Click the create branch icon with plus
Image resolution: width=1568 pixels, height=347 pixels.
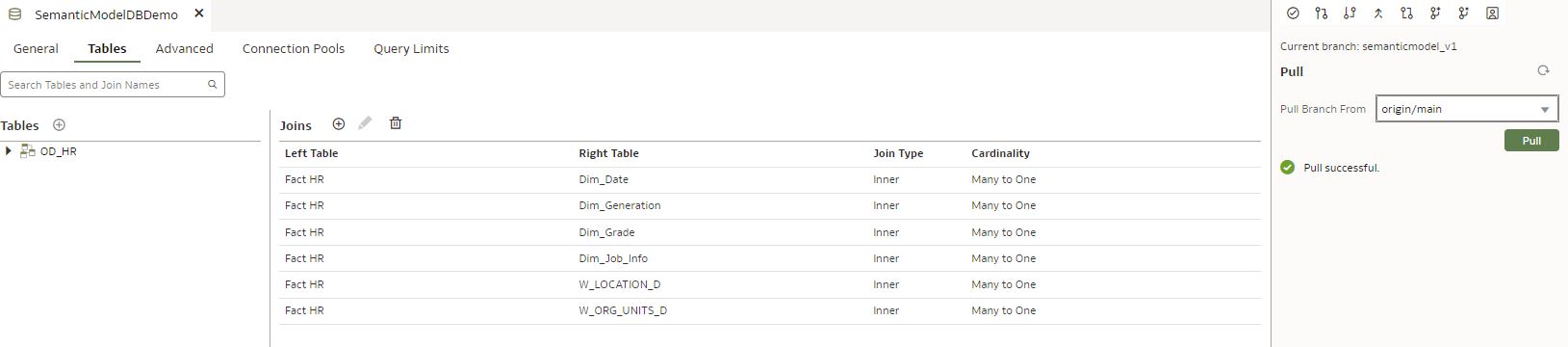(x=1435, y=13)
